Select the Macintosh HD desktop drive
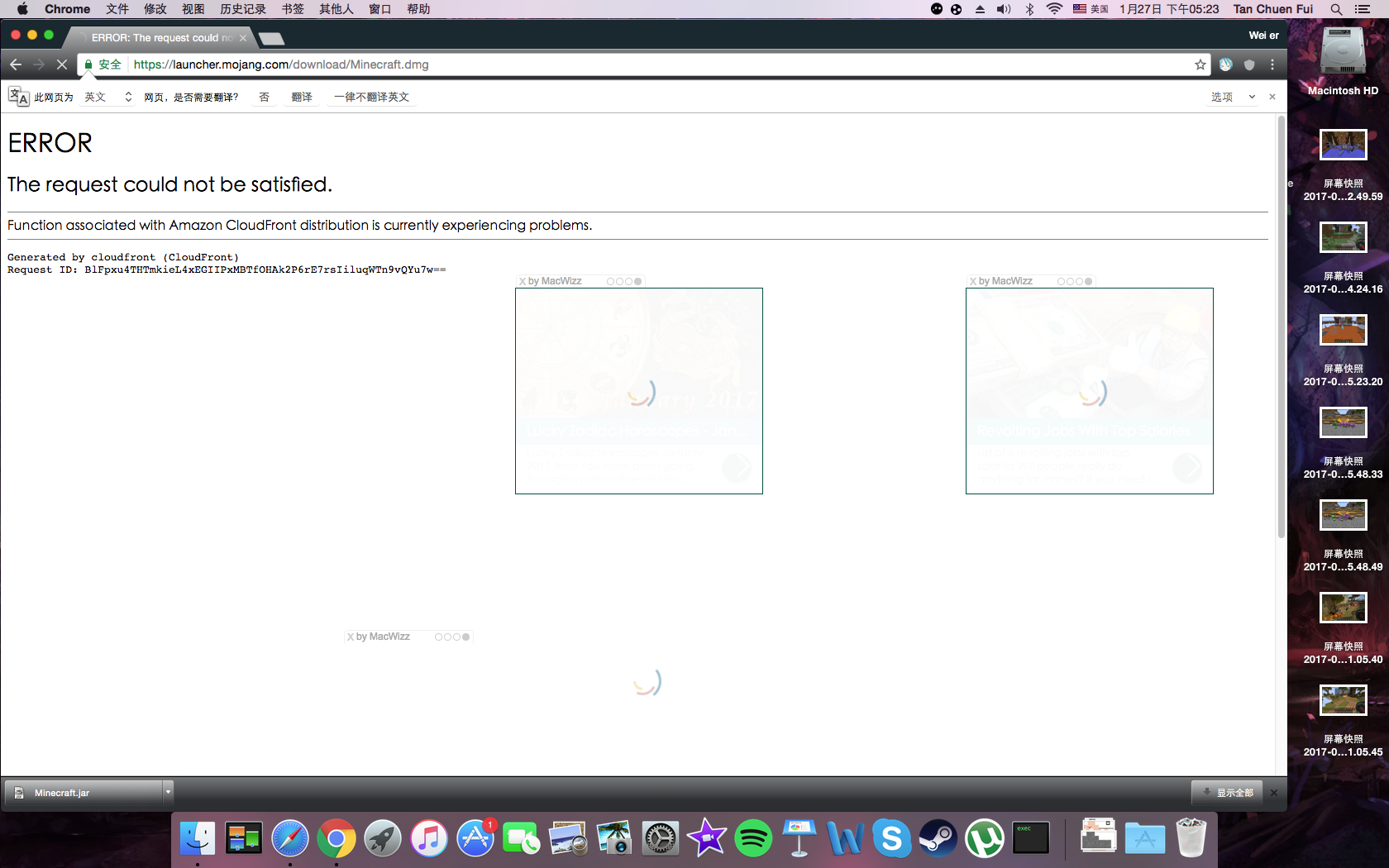 (x=1343, y=62)
